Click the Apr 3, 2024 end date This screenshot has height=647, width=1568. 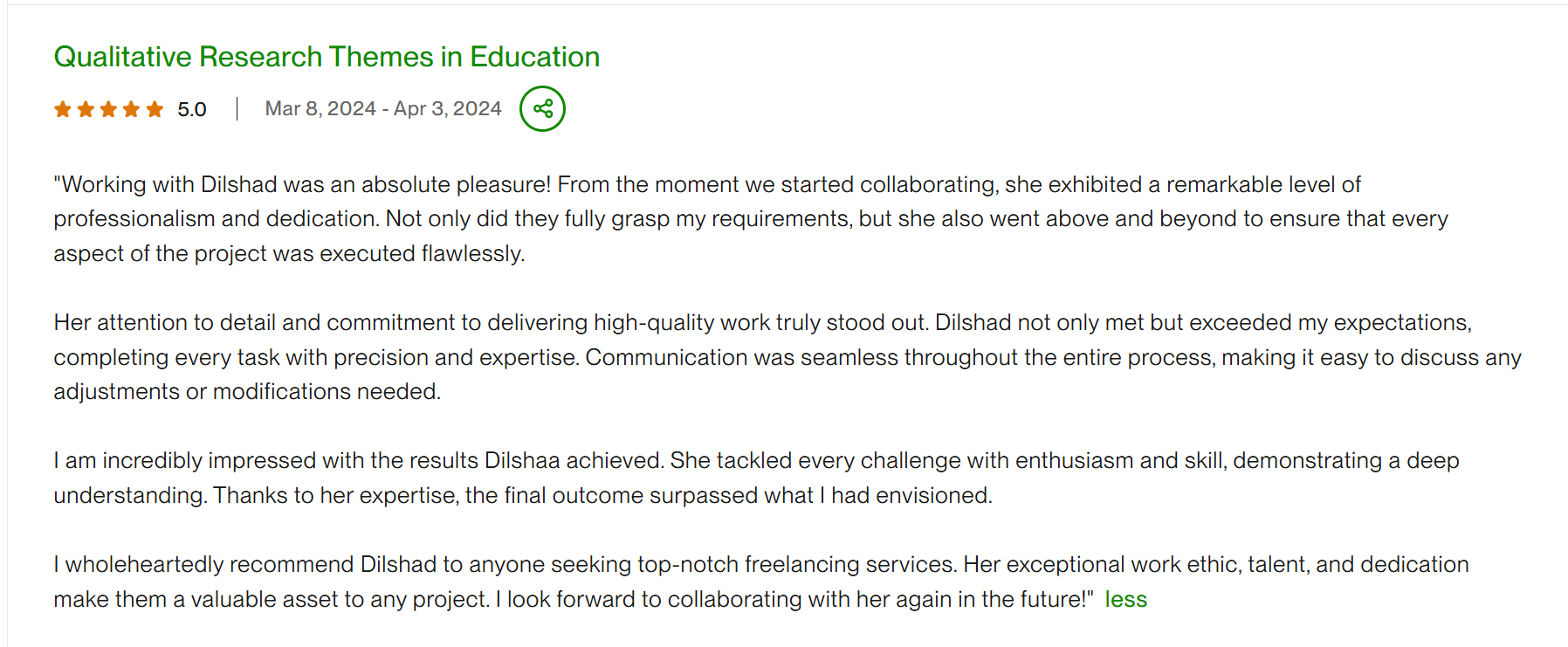[447, 109]
